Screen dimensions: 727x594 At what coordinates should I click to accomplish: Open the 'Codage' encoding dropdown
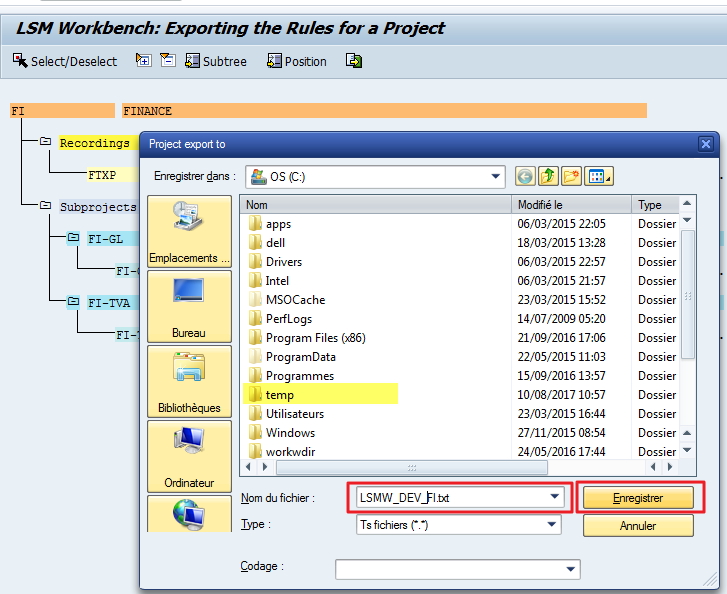(x=571, y=569)
